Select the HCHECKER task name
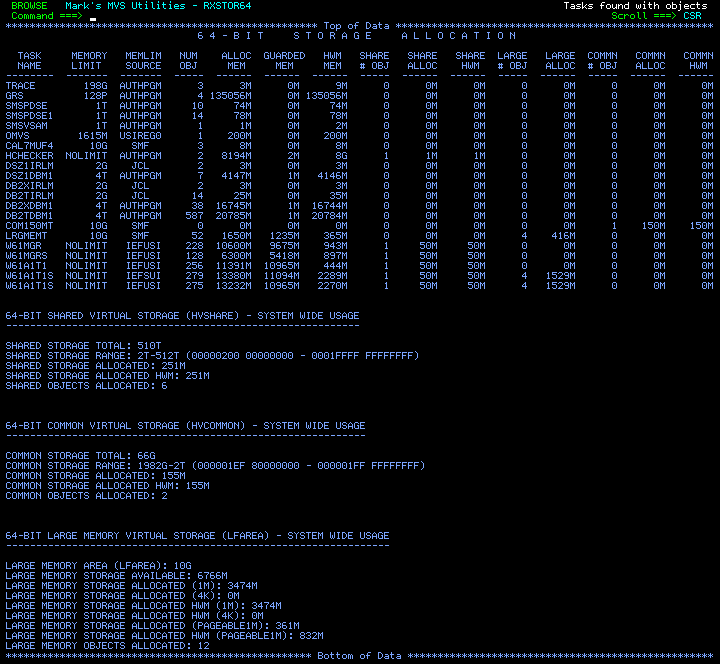 click(x=29, y=156)
